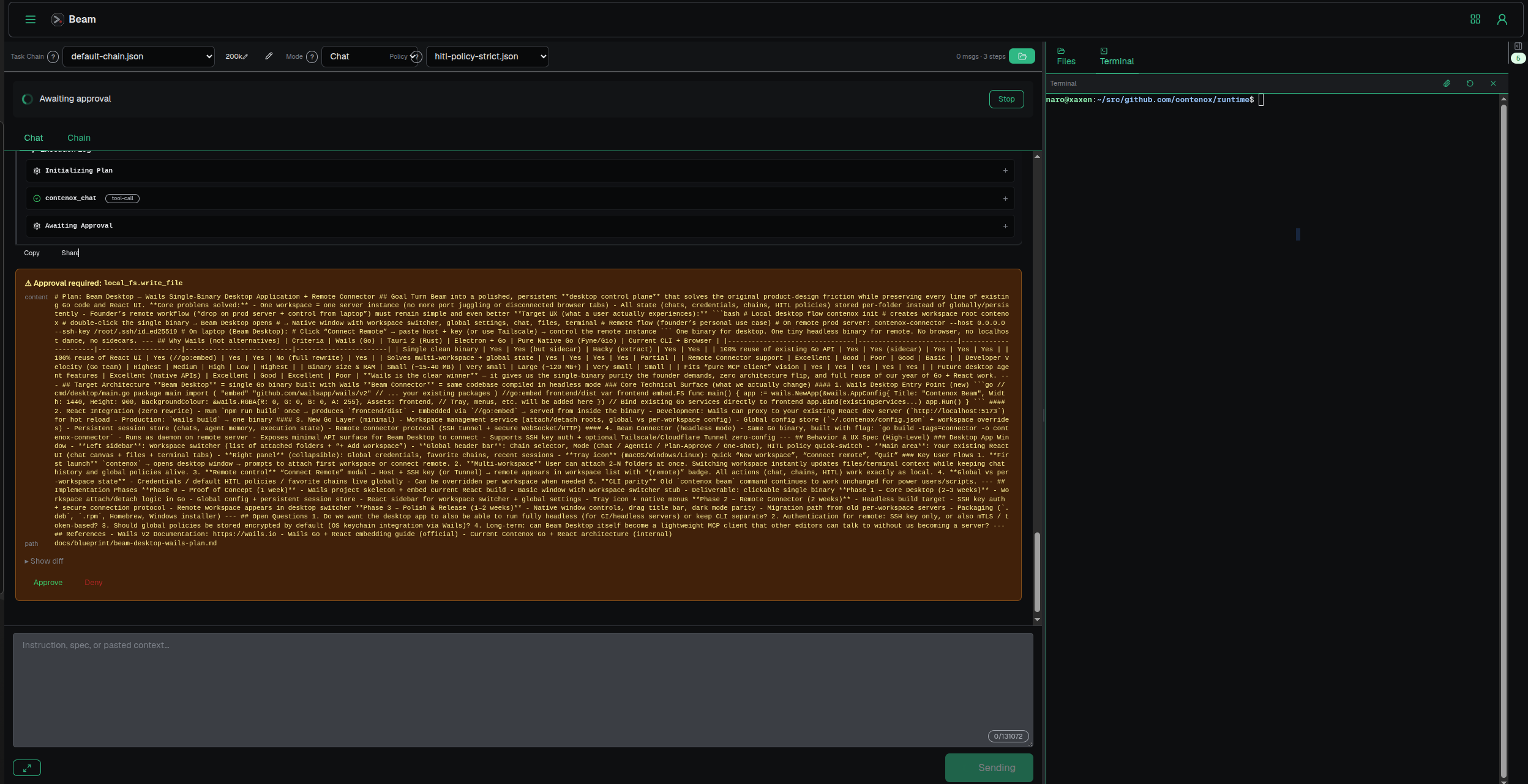Deny the file write approval
Screen dimensions: 1528x784
coord(94,583)
